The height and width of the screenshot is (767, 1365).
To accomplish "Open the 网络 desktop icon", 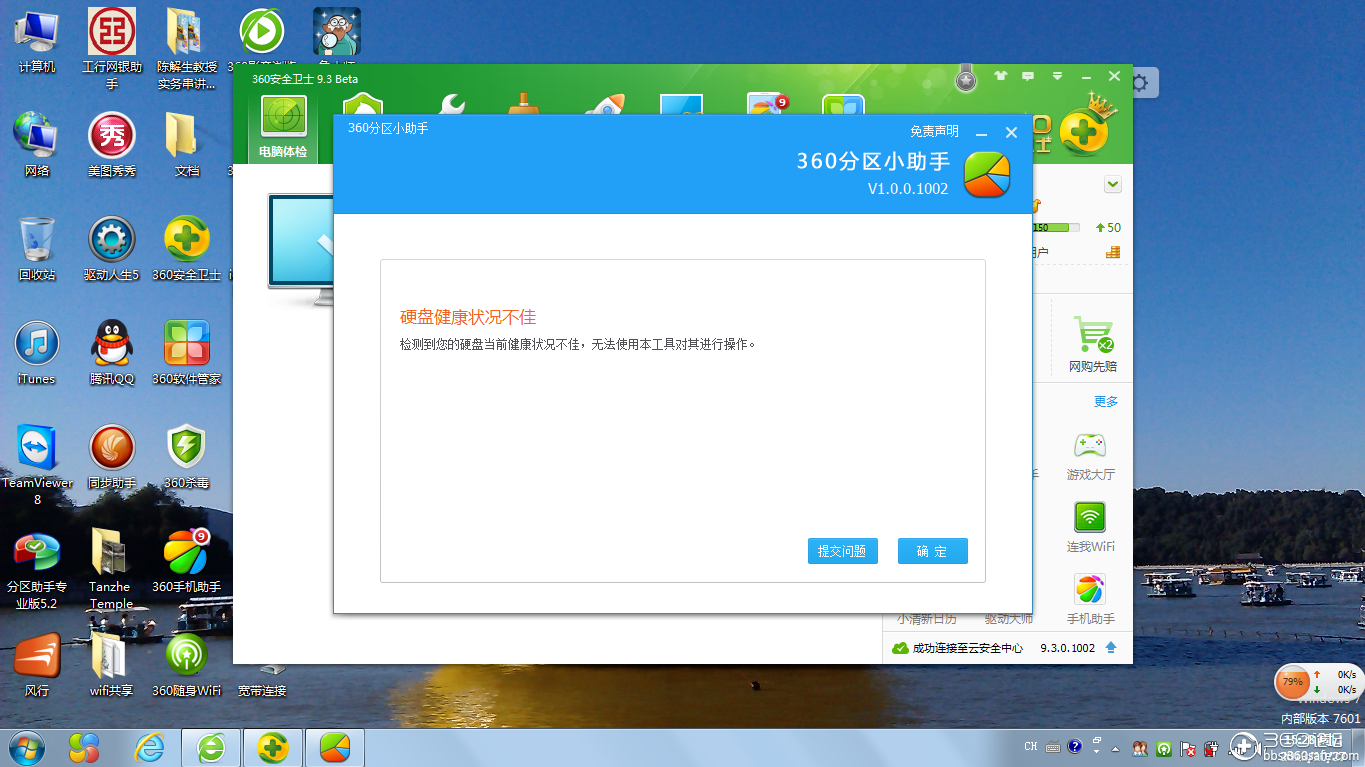I will click(37, 145).
